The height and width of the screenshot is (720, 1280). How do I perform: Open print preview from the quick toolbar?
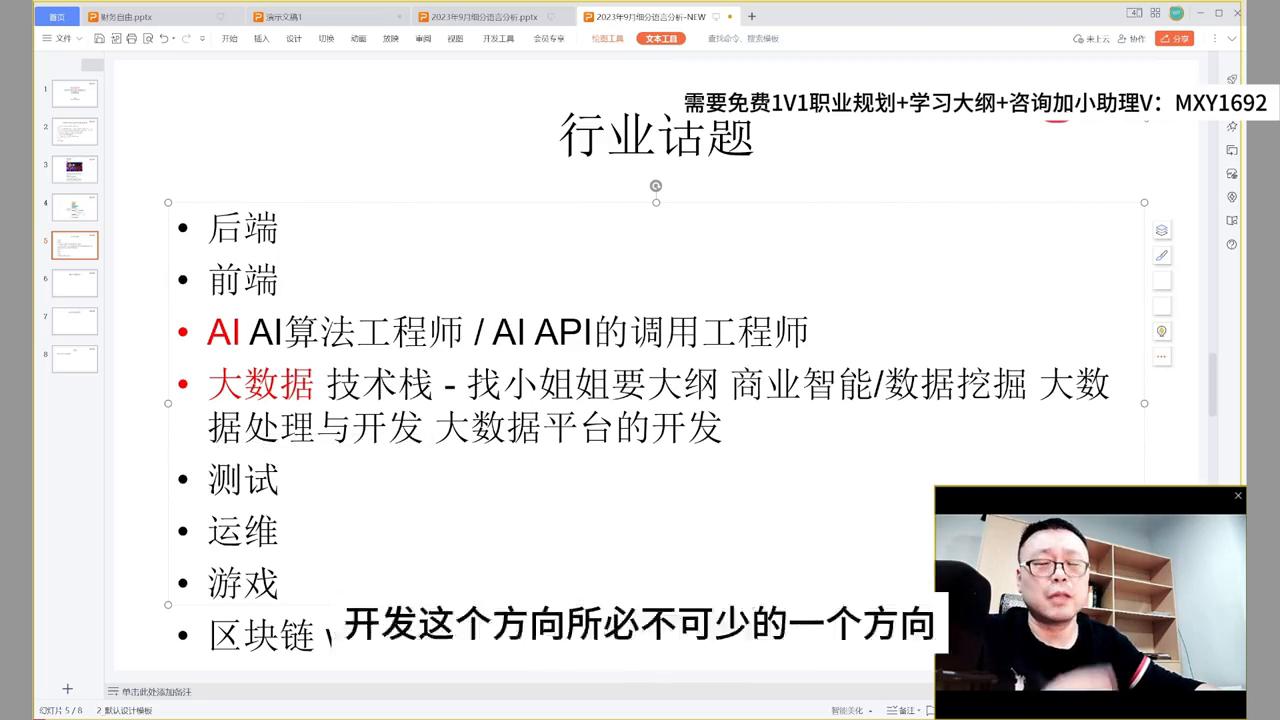tap(148, 37)
